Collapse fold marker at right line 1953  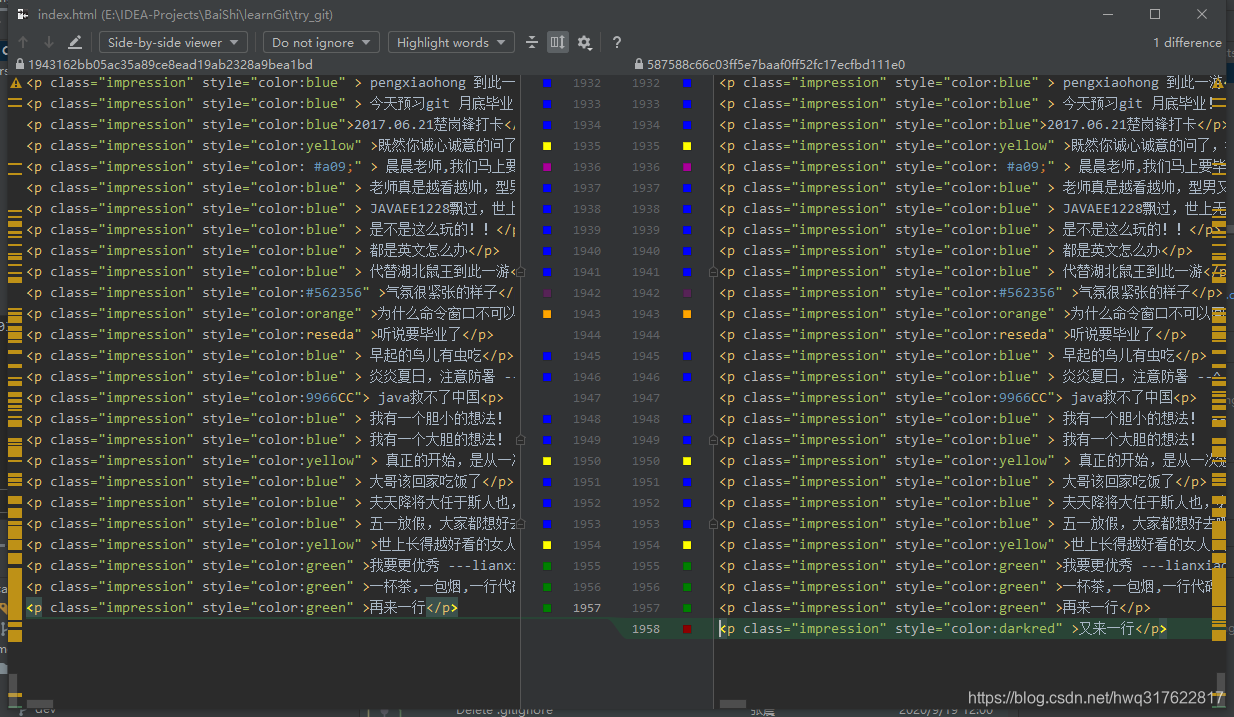(713, 524)
